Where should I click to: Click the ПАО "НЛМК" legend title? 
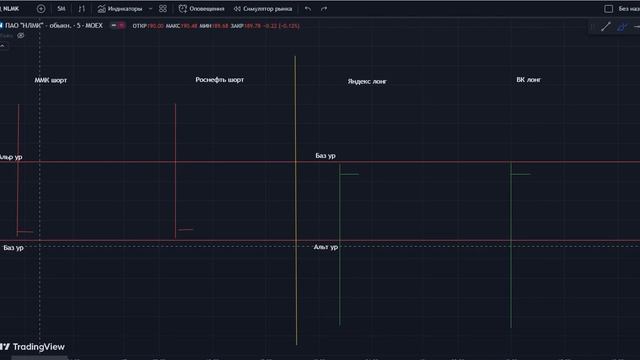(x=54, y=26)
